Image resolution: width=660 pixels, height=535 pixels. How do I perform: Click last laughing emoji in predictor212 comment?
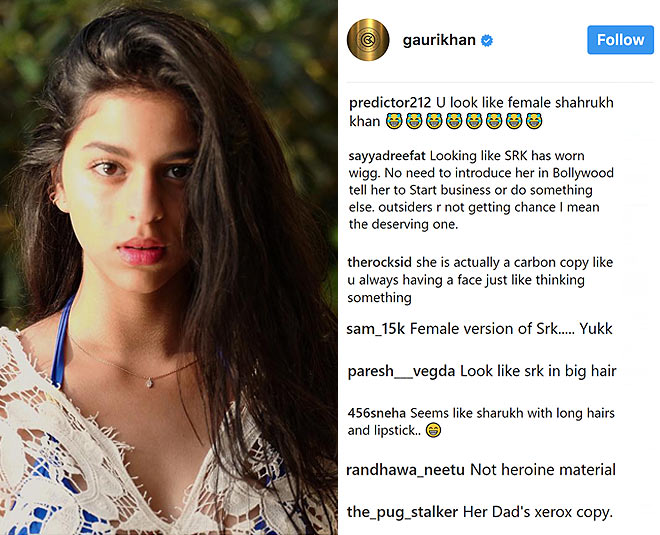click(x=534, y=121)
